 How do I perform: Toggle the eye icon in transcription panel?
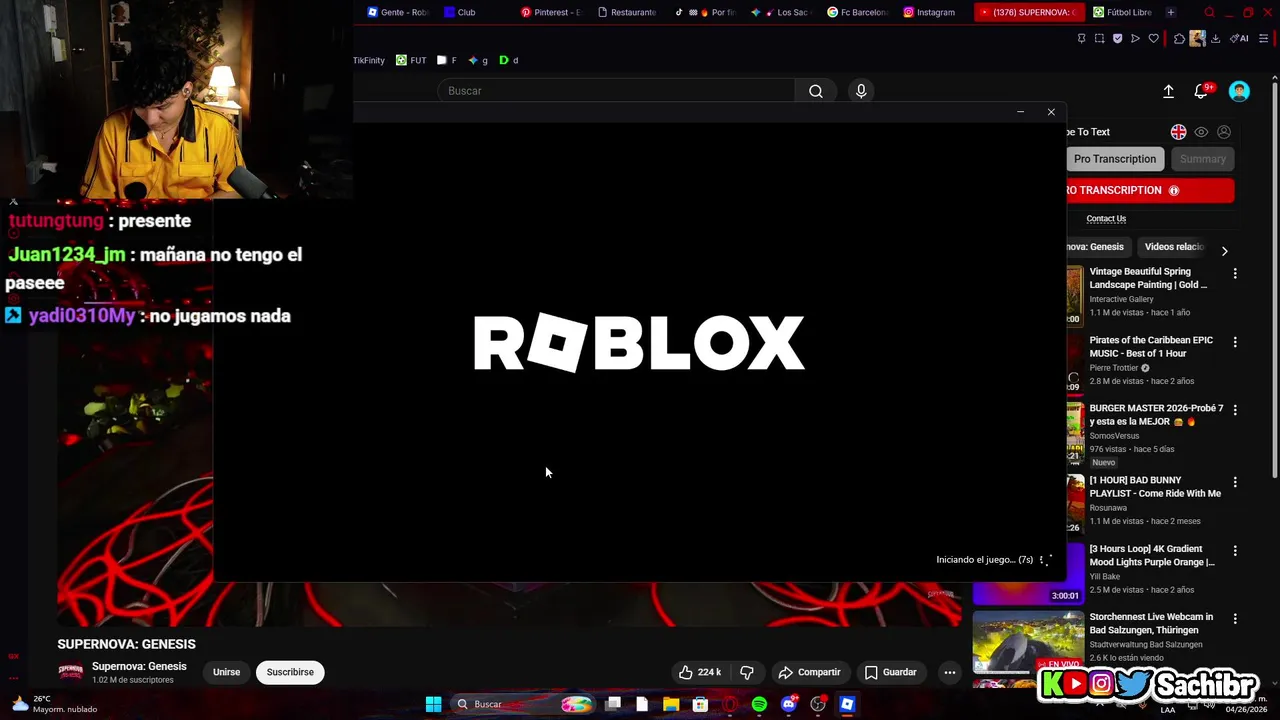pyautogui.click(x=1201, y=132)
